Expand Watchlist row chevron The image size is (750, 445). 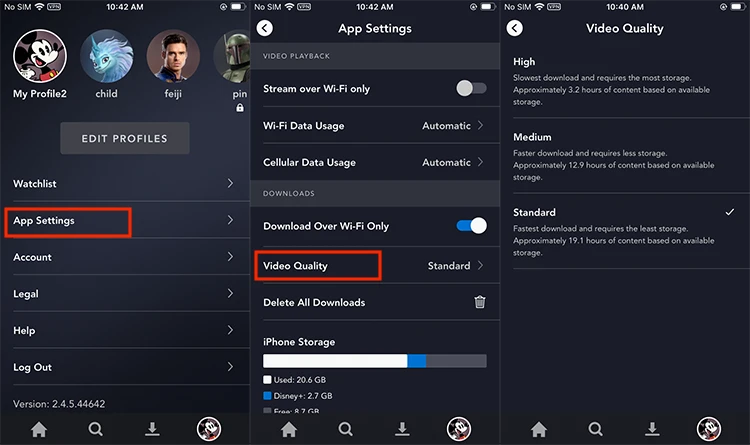[230, 183]
